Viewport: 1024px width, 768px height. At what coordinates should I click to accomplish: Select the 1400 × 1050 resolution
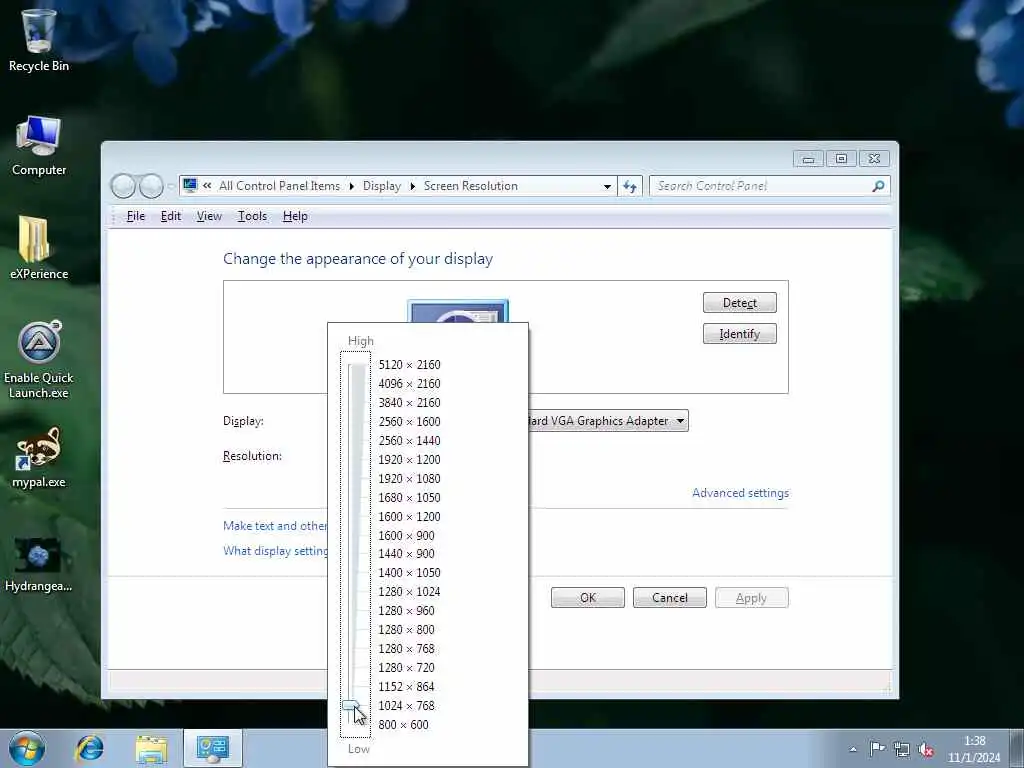pos(409,572)
